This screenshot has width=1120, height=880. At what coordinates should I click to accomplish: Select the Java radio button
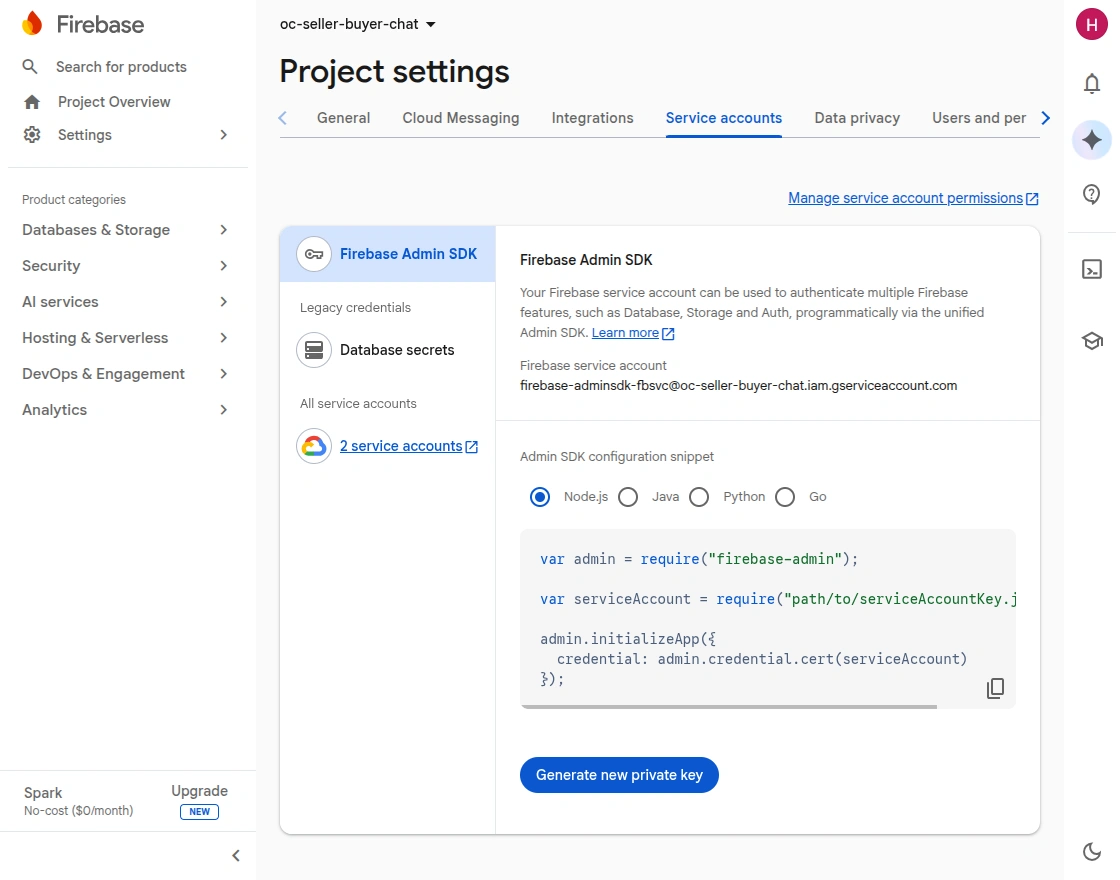pyautogui.click(x=628, y=497)
